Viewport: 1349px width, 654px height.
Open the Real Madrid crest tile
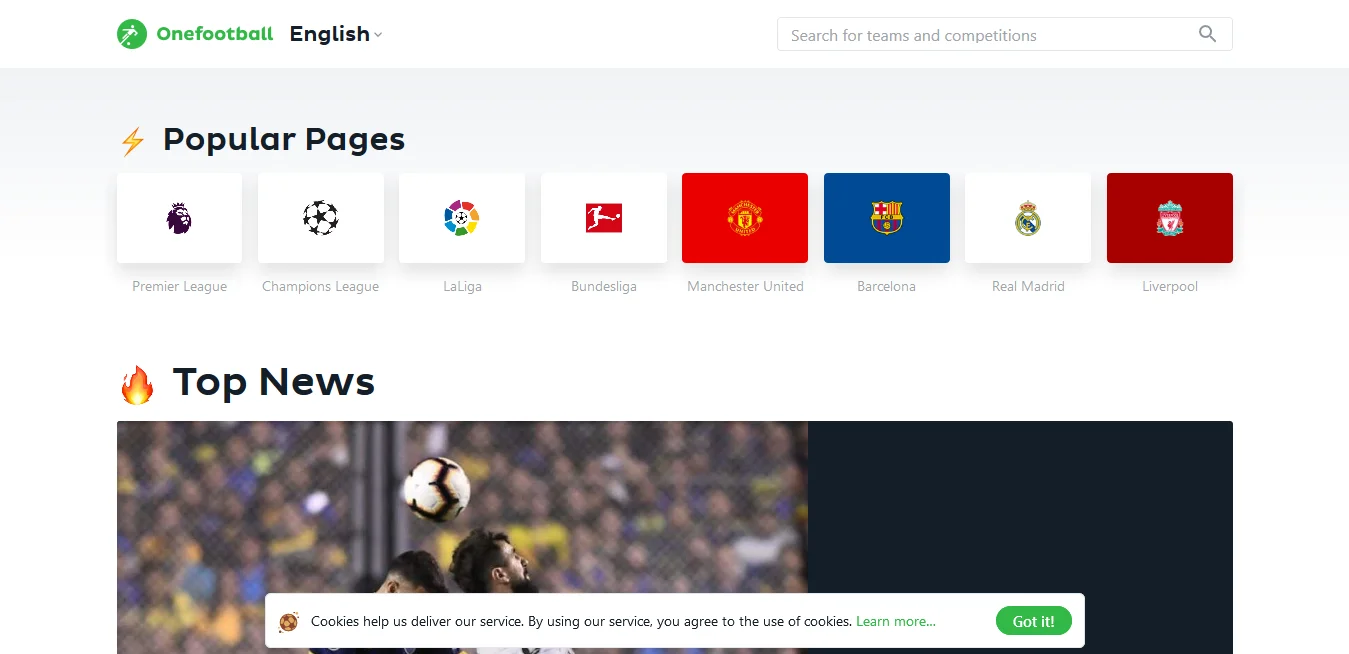point(1028,218)
